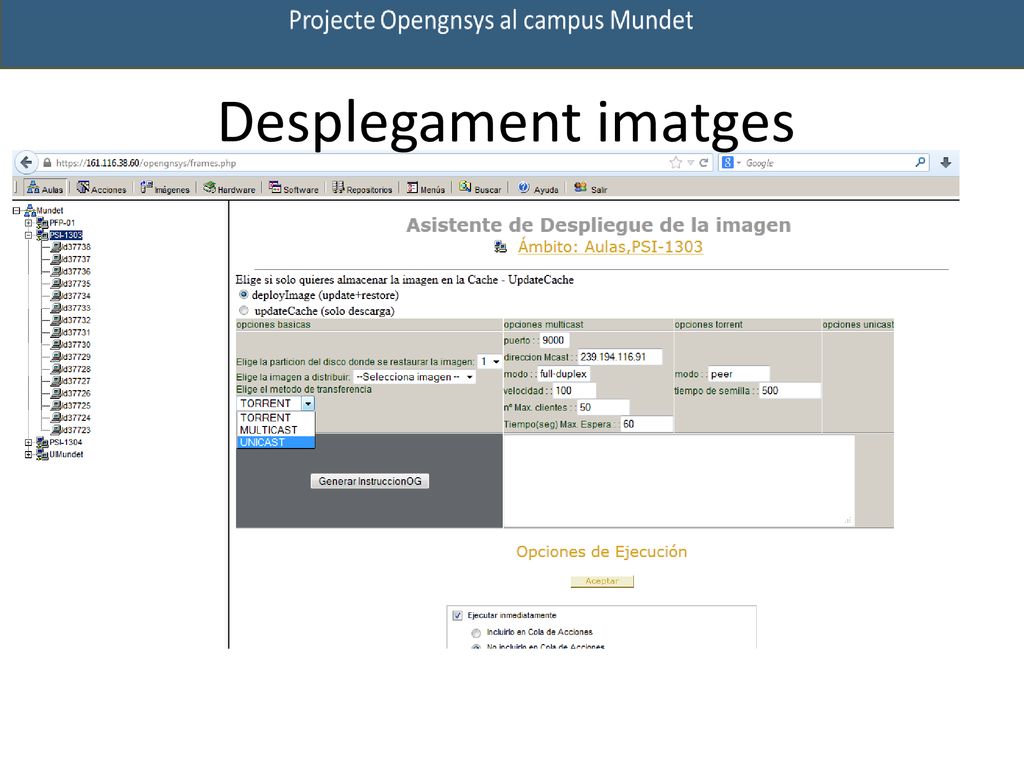Open the Selecciona imagen dropdown

point(414,377)
